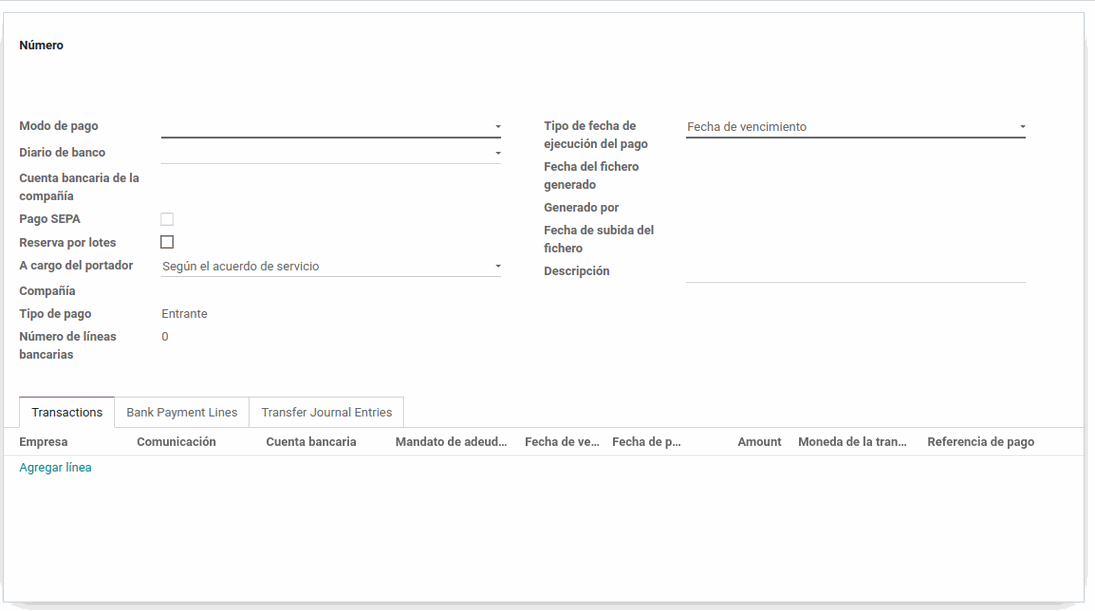Enable the Reserva por lotes checkbox
Screen dimensions: 1095x611
tap(167, 242)
